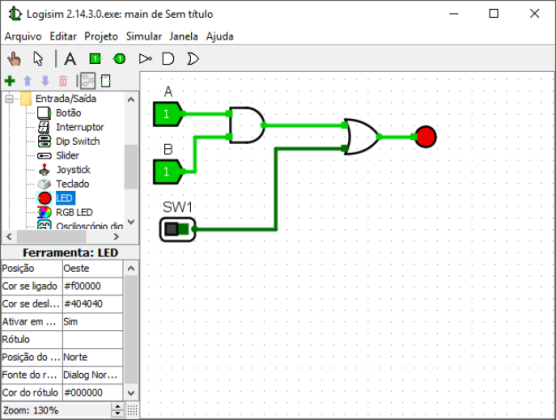556x420 pixels.
Task: Open the Simular menu
Action: [144, 36]
